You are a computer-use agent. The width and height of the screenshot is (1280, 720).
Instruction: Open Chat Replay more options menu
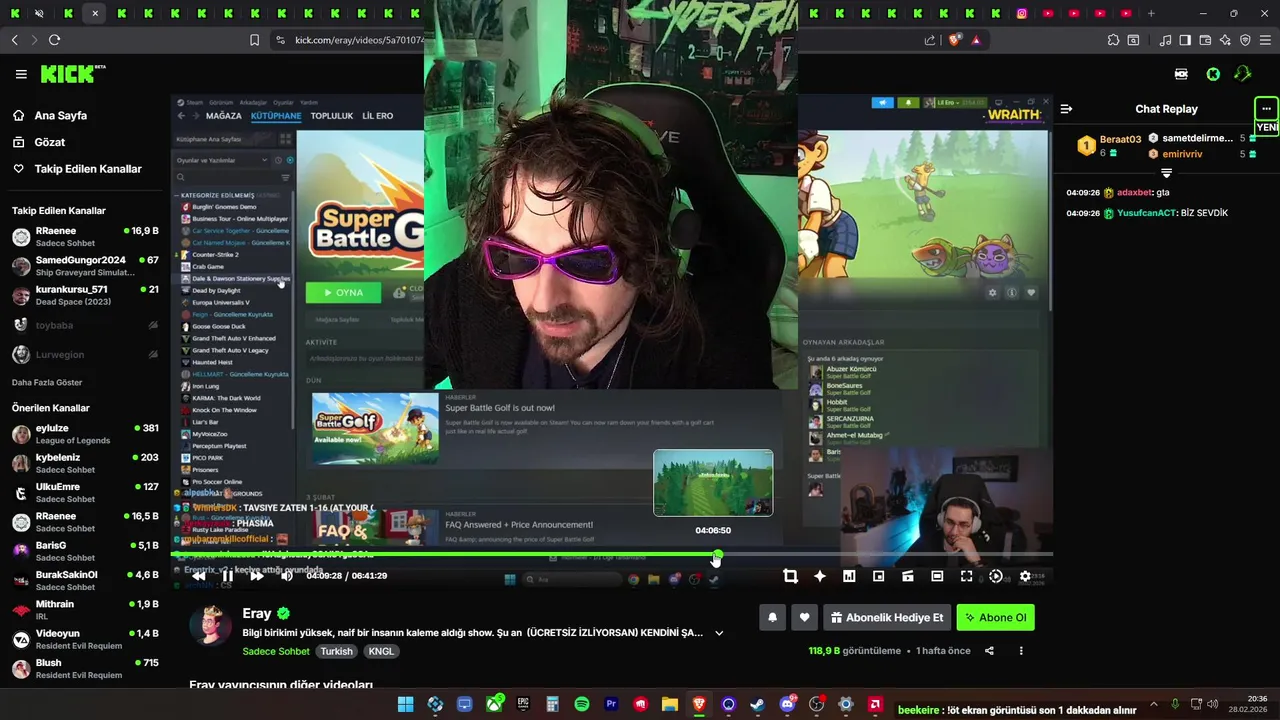click(1267, 108)
